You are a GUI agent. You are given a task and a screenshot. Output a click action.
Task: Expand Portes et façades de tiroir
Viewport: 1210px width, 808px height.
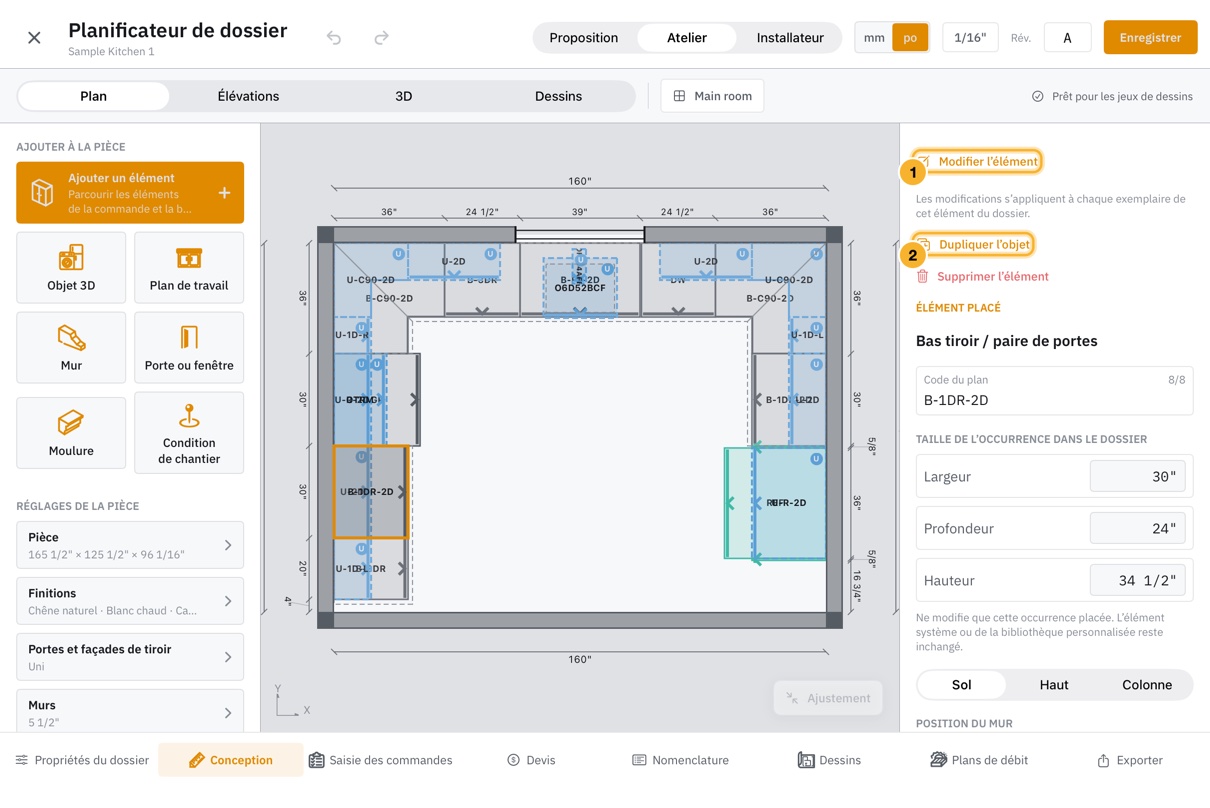tap(130, 657)
